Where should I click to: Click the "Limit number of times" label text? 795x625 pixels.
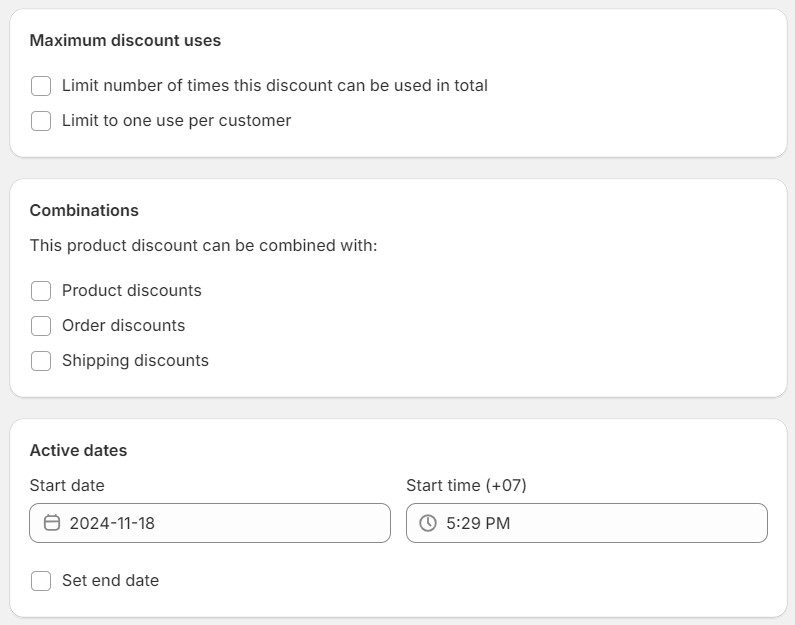click(275, 86)
